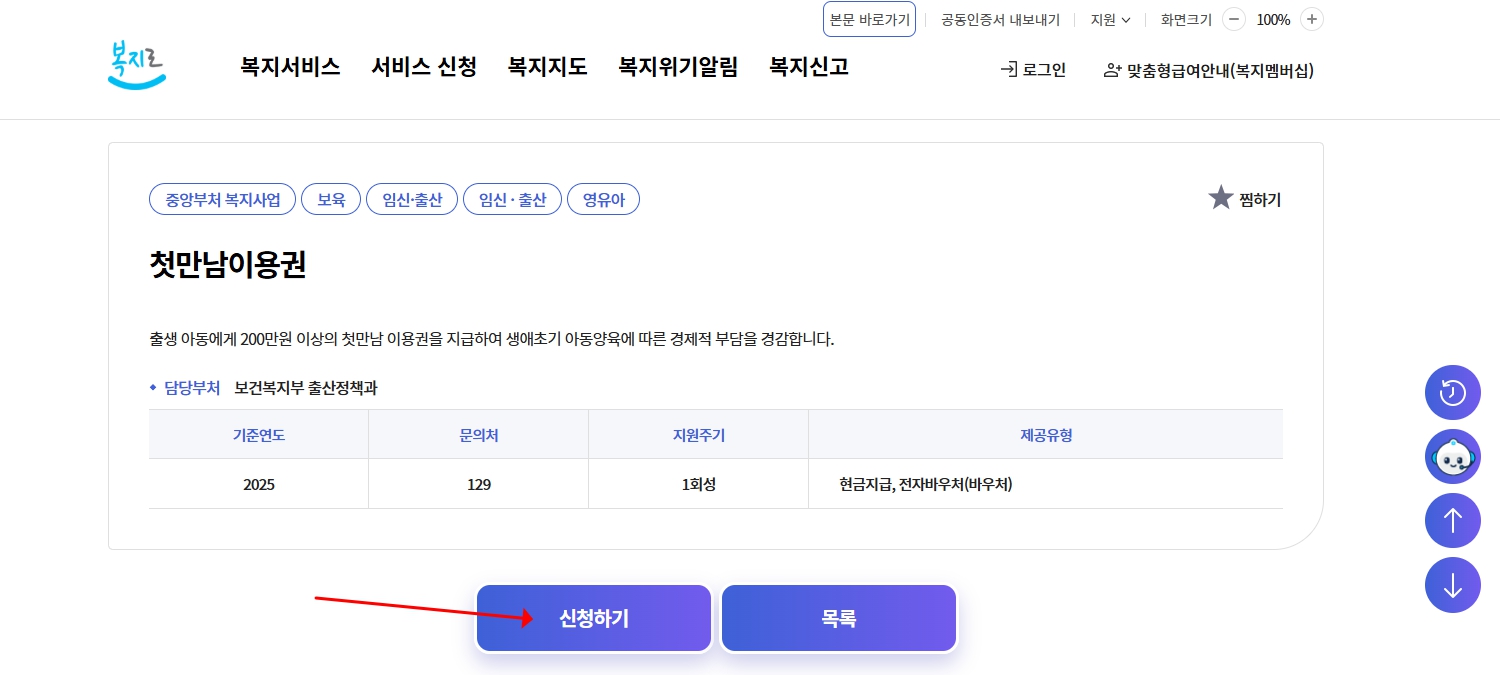This screenshot has height=675, width=1500.
Task: Click the 목록 list button
Action: [x=838, y=617]
